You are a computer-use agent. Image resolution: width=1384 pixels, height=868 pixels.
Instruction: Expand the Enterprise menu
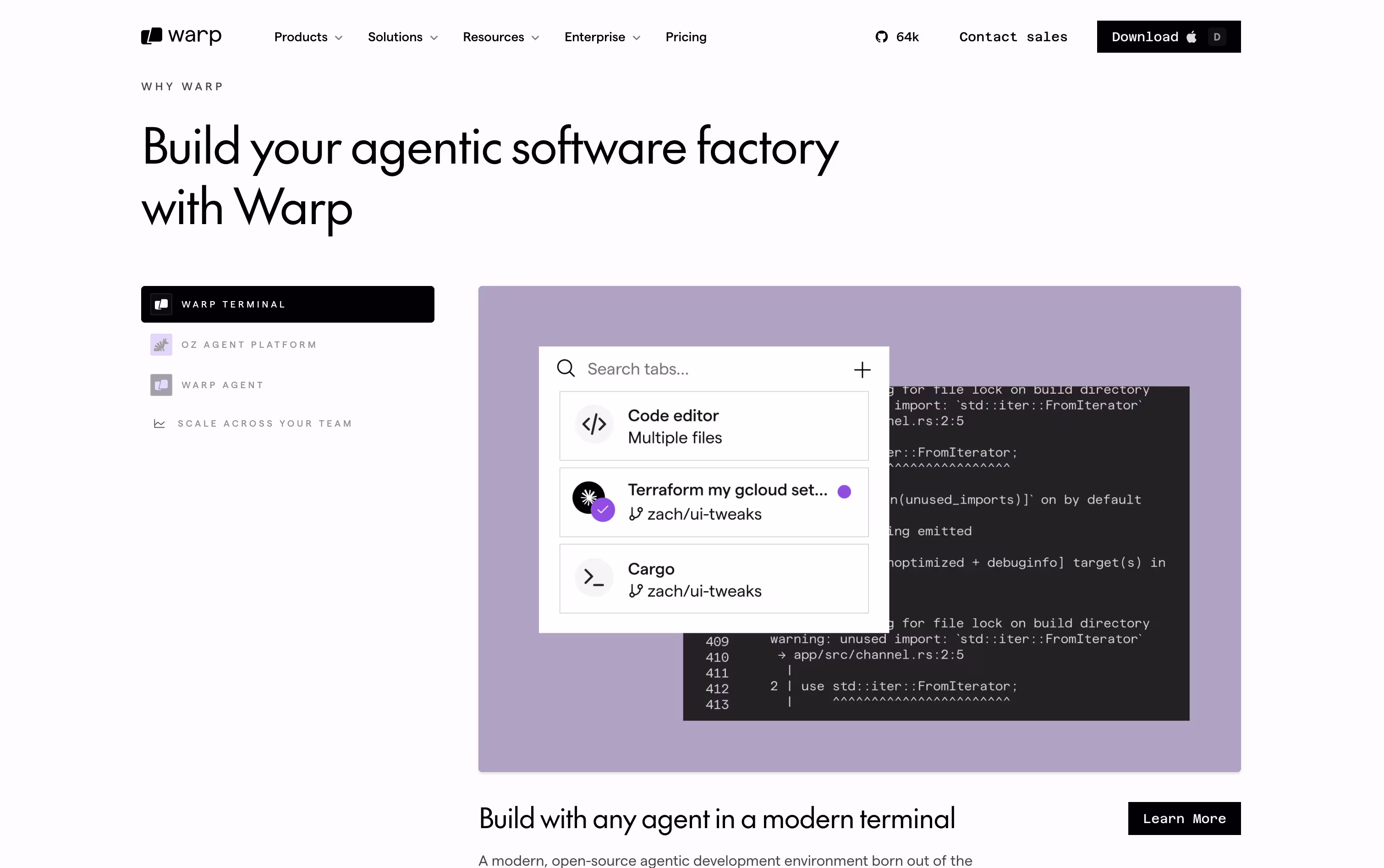click(602, 37)
